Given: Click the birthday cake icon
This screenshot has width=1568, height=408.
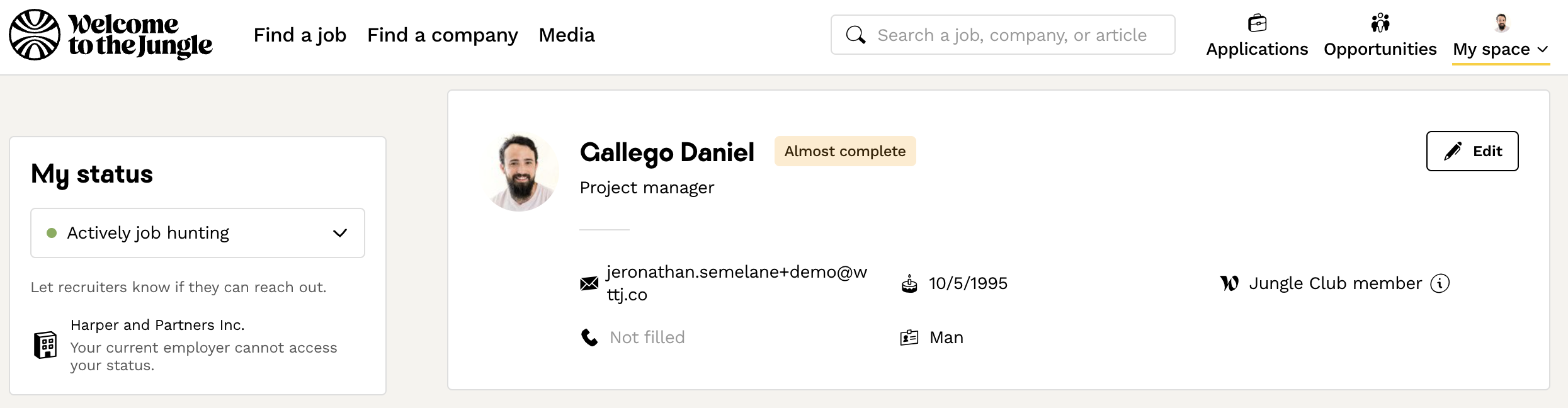Looking at the screenshot, I should click(909, 284).
